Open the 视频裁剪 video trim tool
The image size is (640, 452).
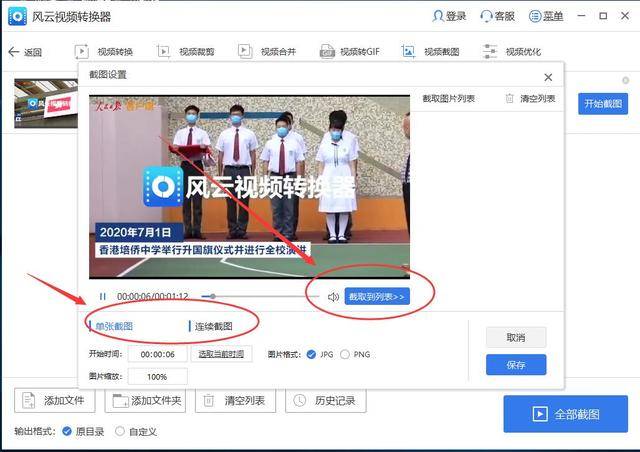[186, 51]
